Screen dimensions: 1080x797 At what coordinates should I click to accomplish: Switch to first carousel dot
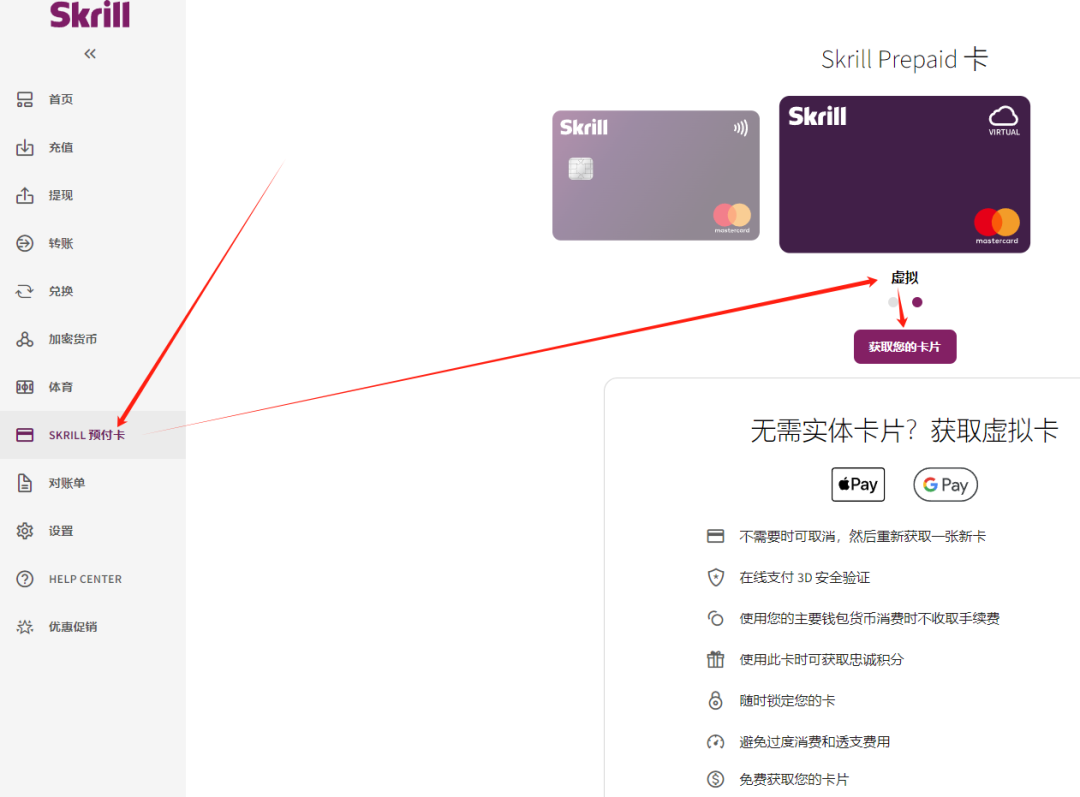(893, 302)
